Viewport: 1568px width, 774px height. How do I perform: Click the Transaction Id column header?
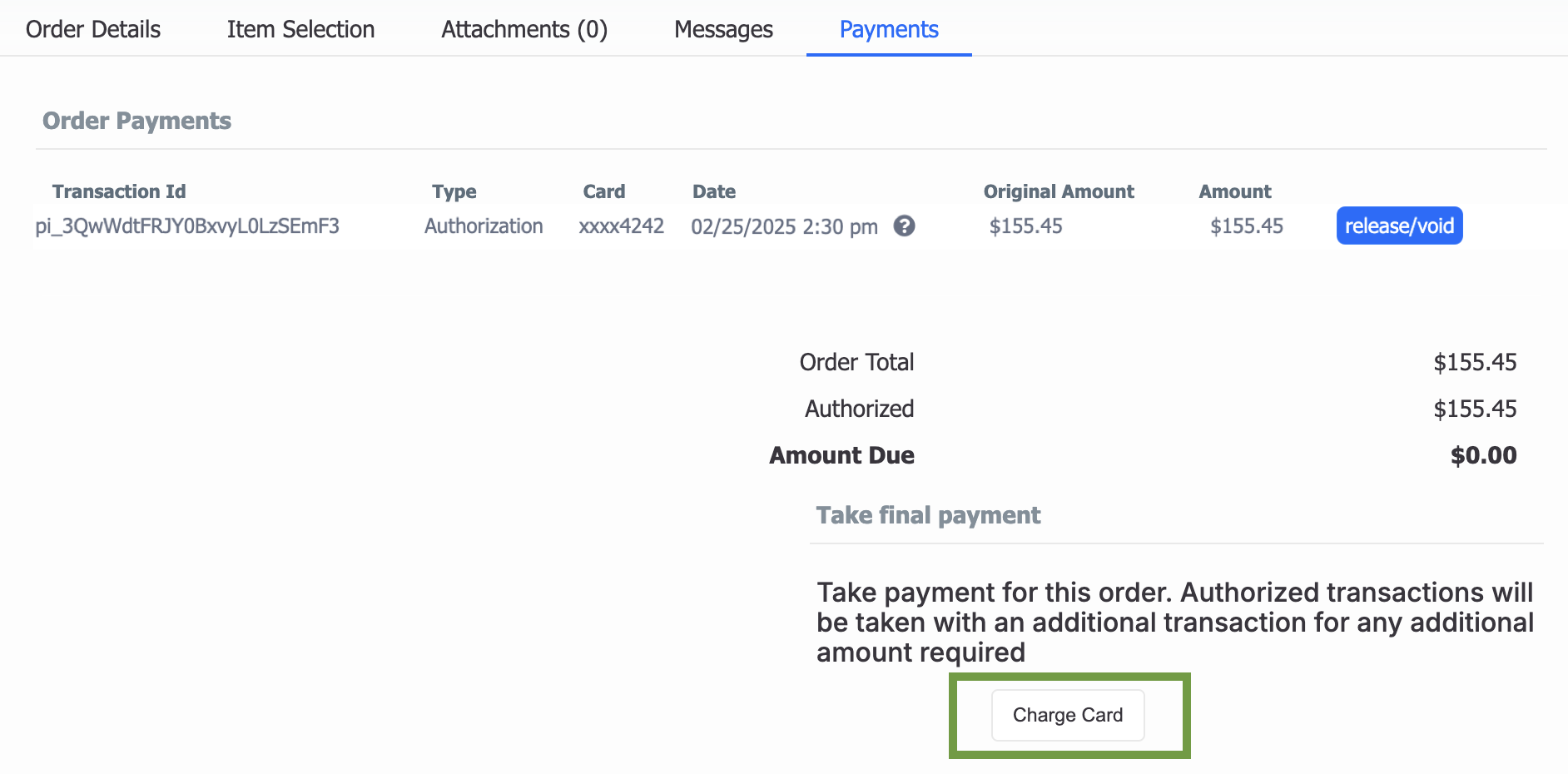pyautogui.click(x=119, y=191)
